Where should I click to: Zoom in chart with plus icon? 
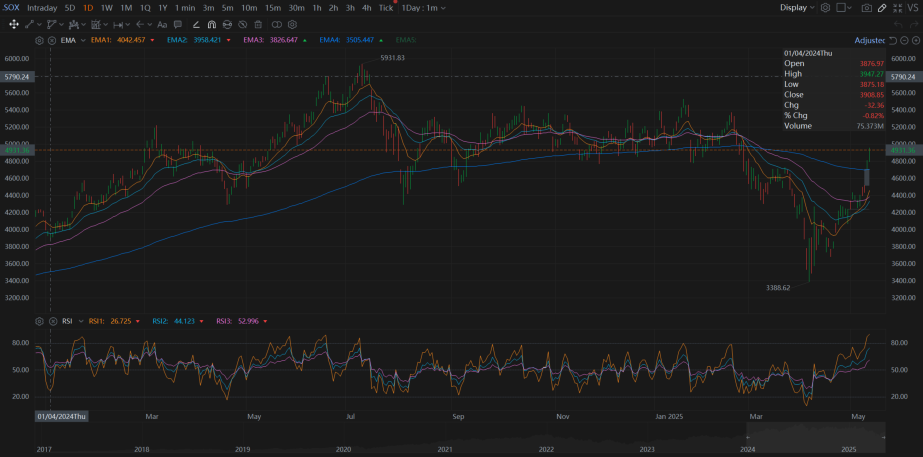coord(916,41)
